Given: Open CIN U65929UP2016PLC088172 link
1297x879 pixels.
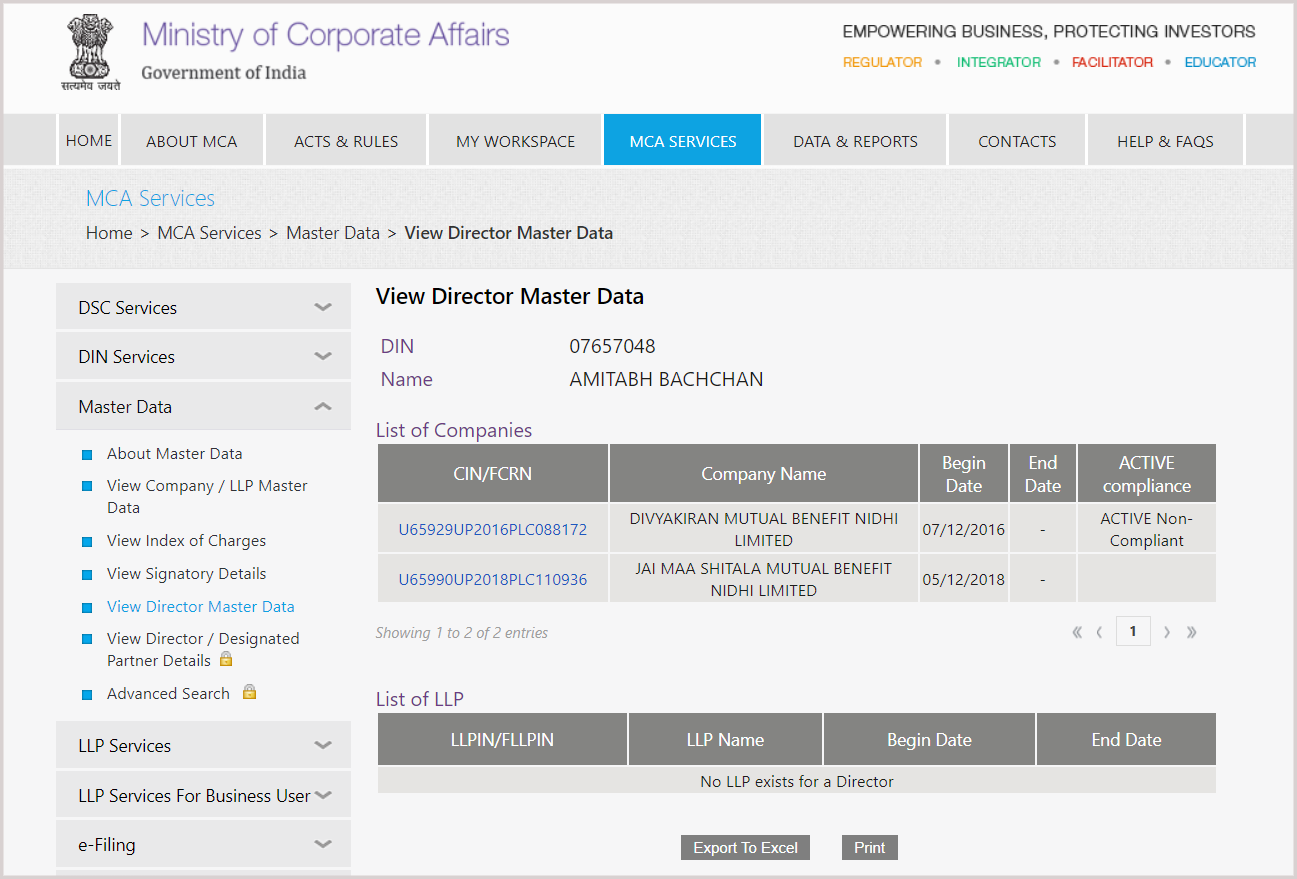Looking at the screenshot, I should pos(493,529).
